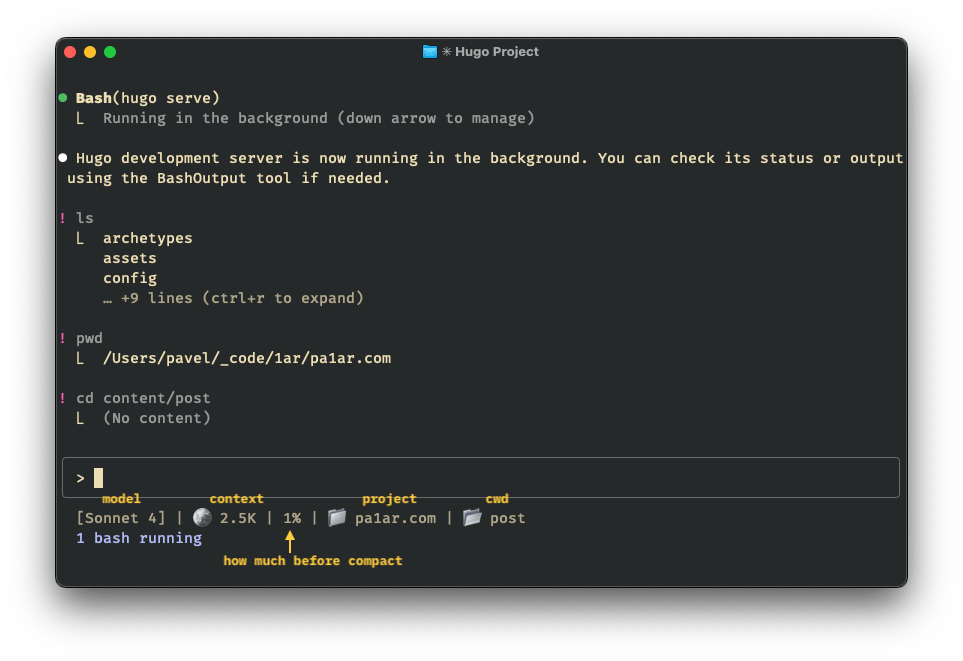Screen dimensions: 963x661
Task: Click the globe context icon in status line
Action: pyautogui.click(x=201, y=518)
